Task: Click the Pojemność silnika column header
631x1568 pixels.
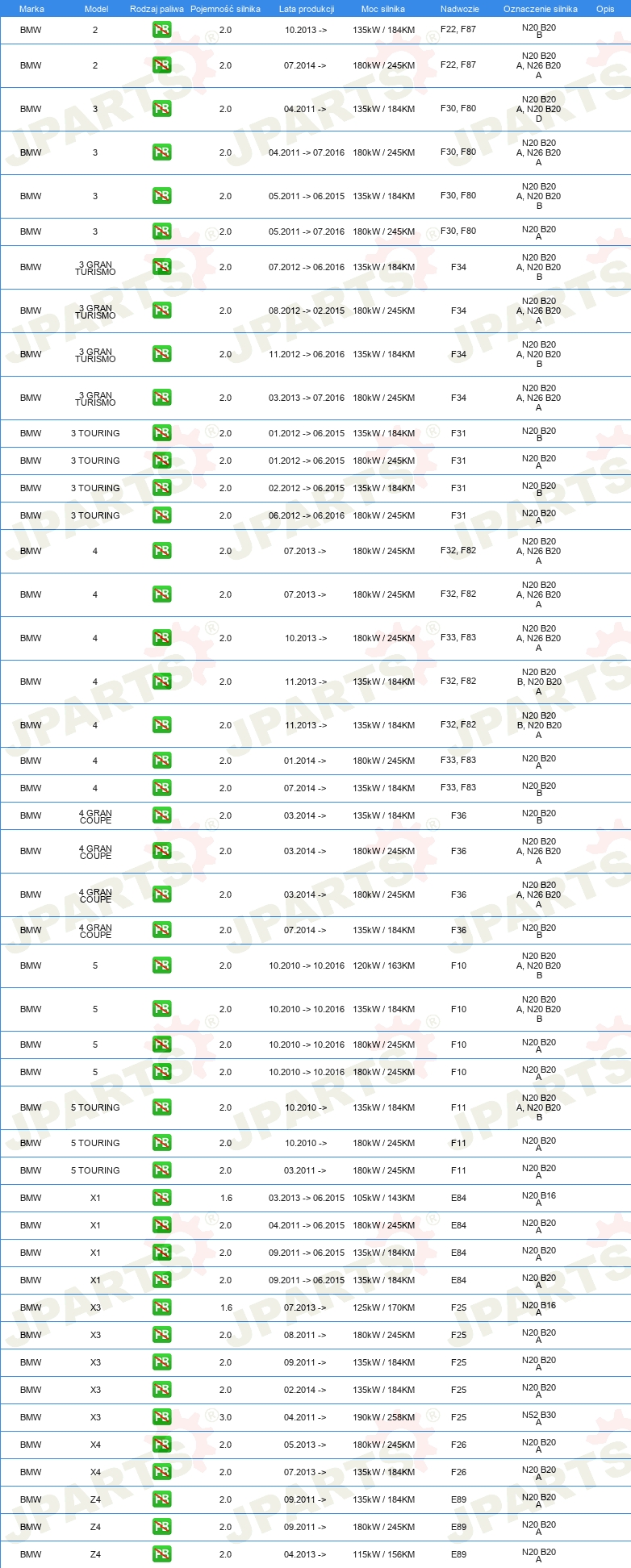Action: click(225, 9)
